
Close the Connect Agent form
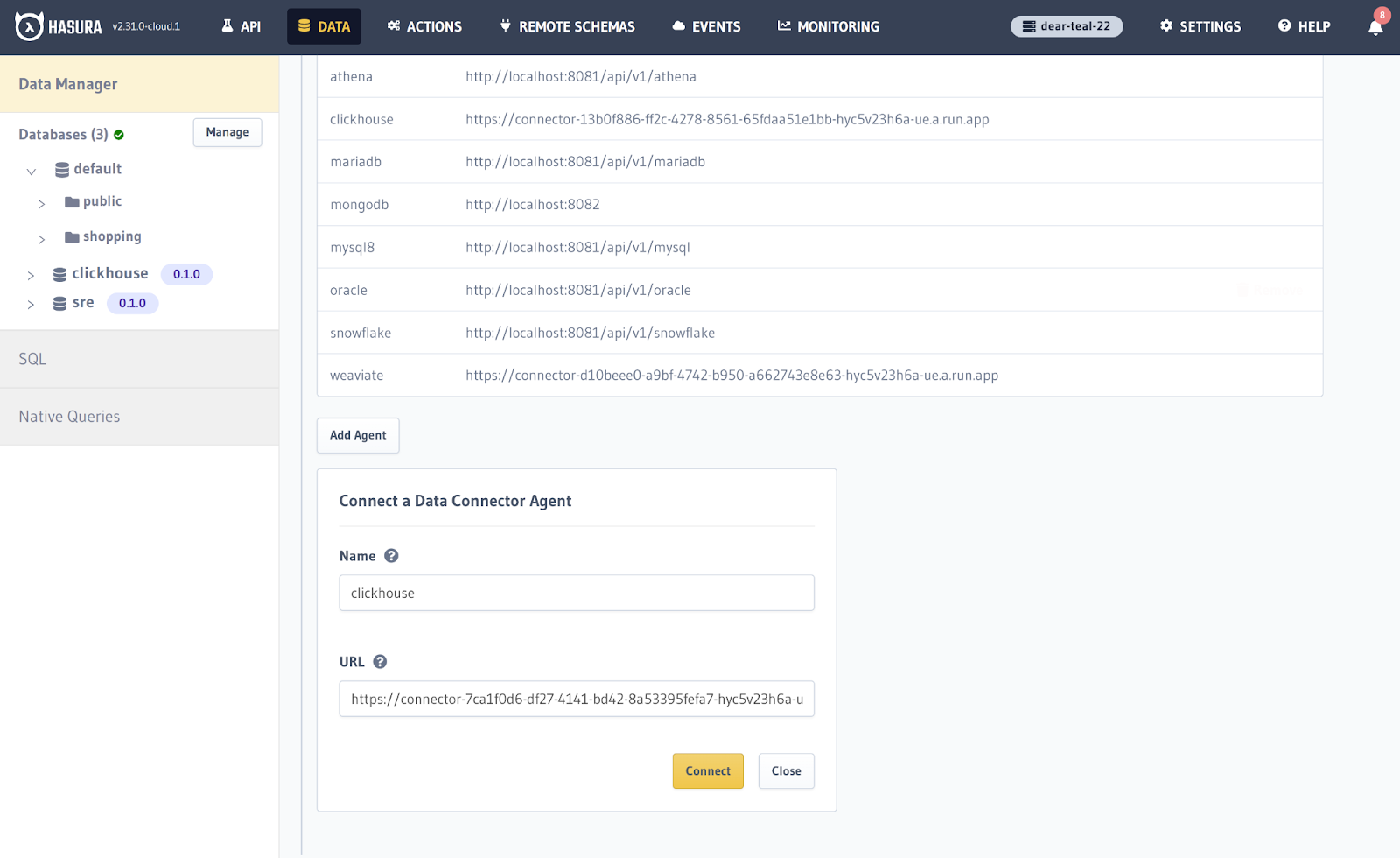click(787, 771)
